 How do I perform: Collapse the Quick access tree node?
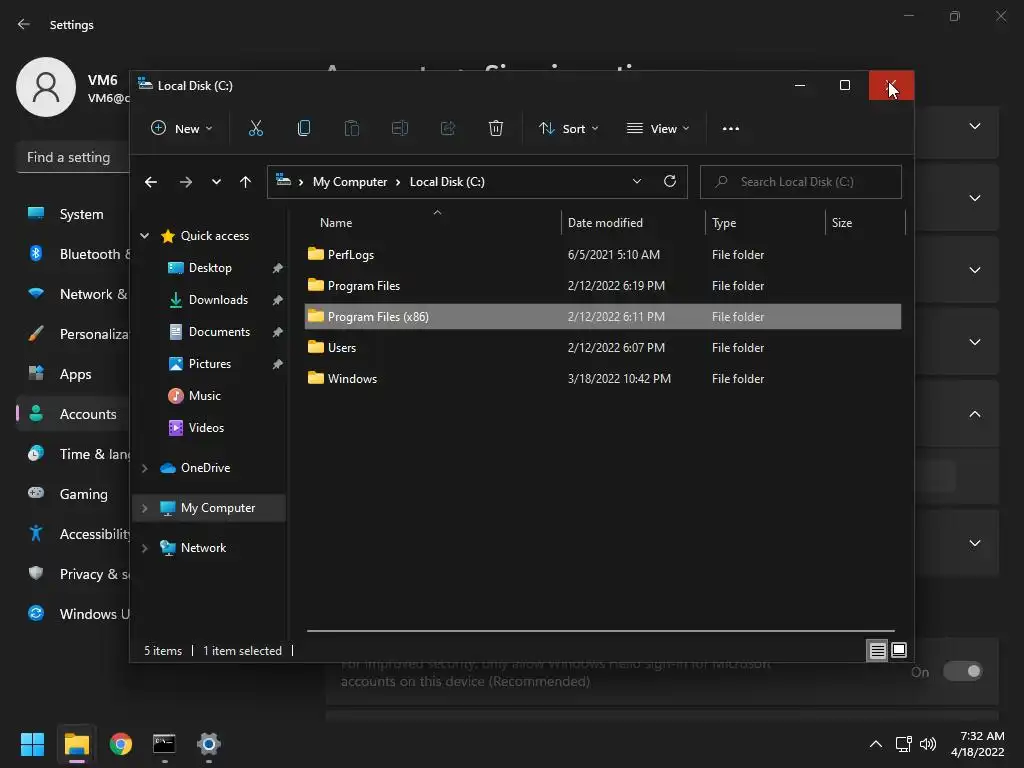point(145,236)
